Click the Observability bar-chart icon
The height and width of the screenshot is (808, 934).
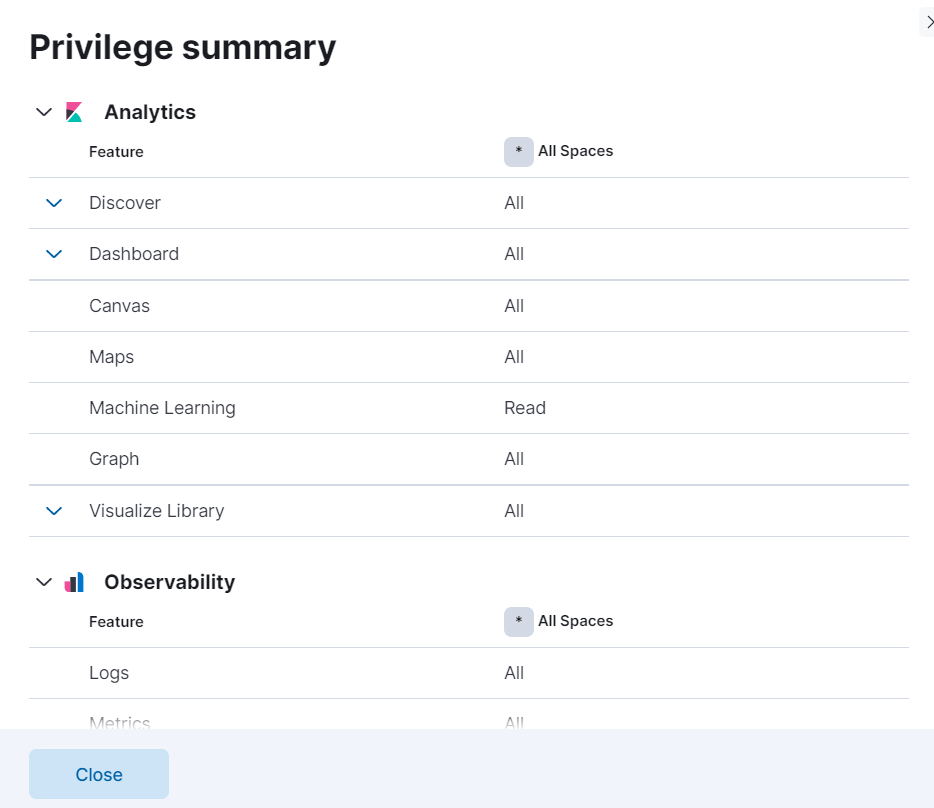coord(73,581)
